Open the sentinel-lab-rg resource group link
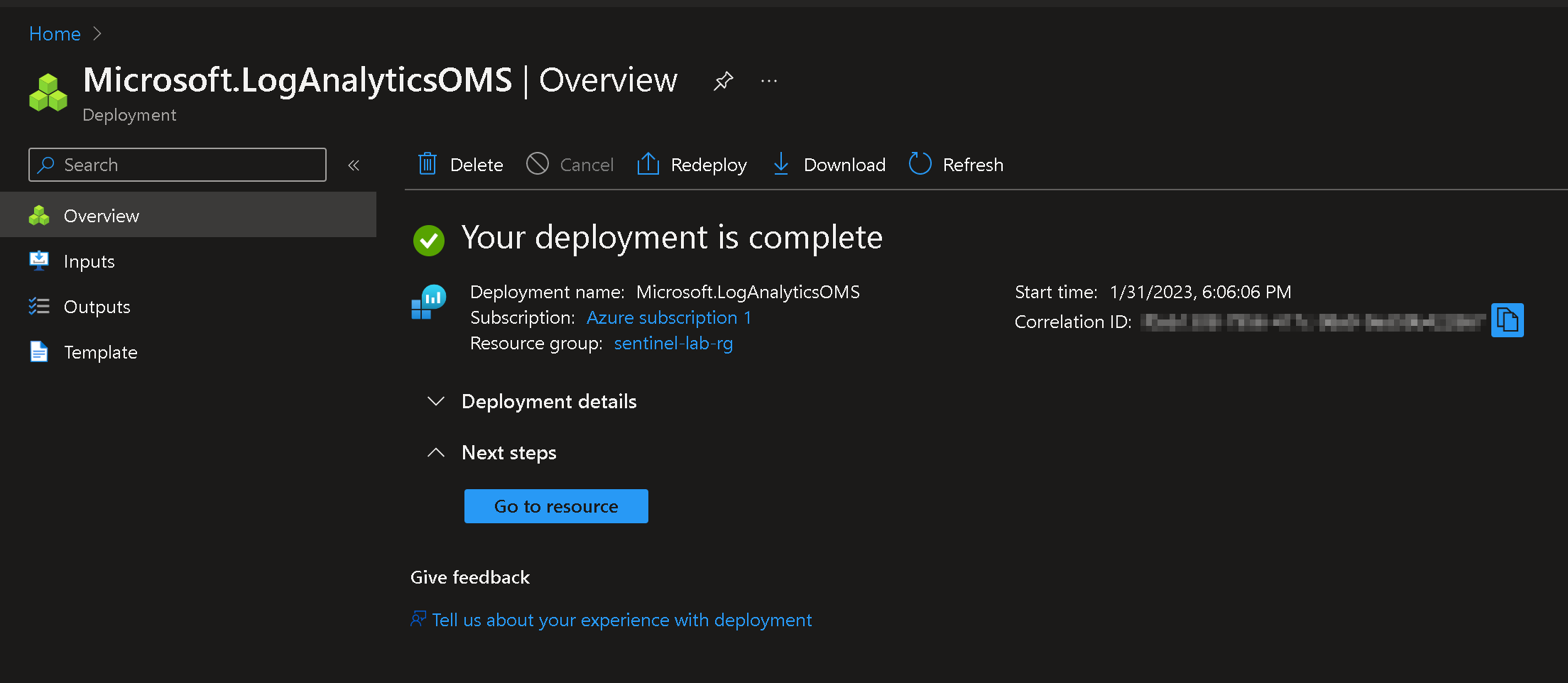The height and width of the screenshot is (683, 1568). click(x=673, y=343)
